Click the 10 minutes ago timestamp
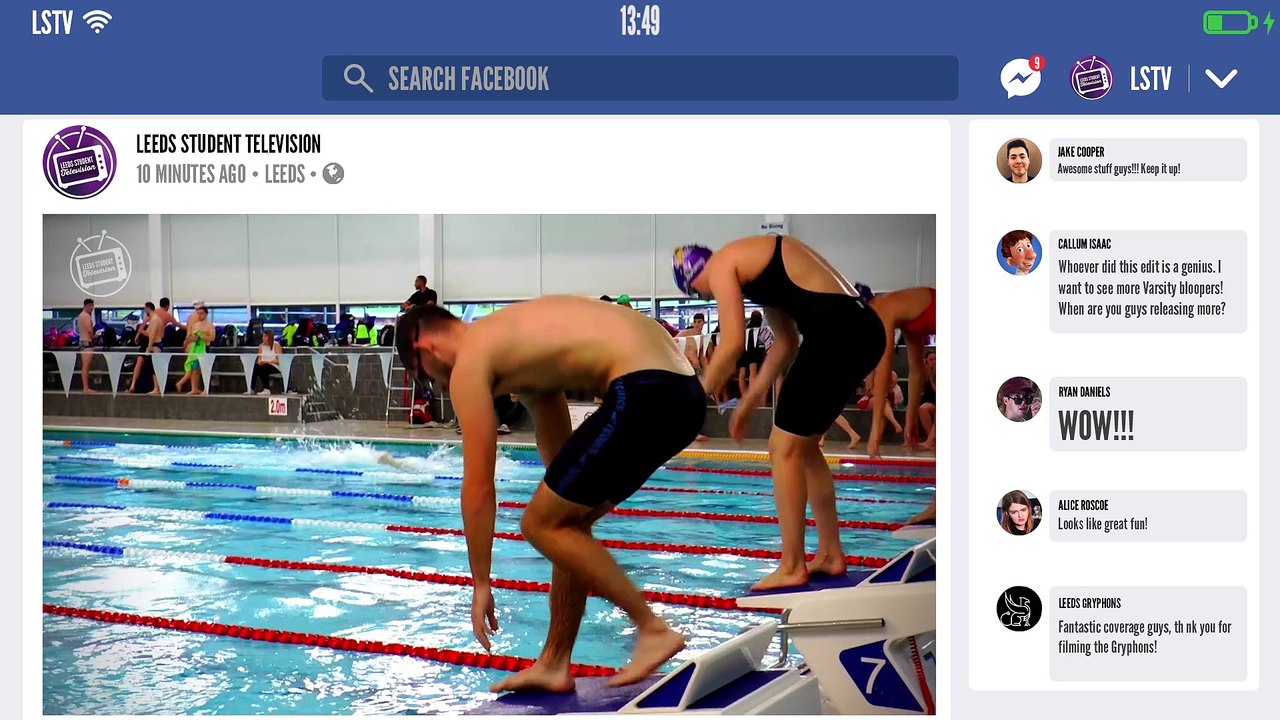Image resolution: width=1280 pixels, height=720 pixels. pyautogui.click(x=191, y=174)
